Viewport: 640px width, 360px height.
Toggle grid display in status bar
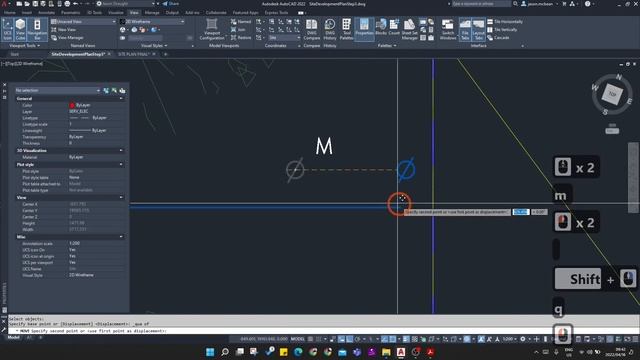coord(311,339)
